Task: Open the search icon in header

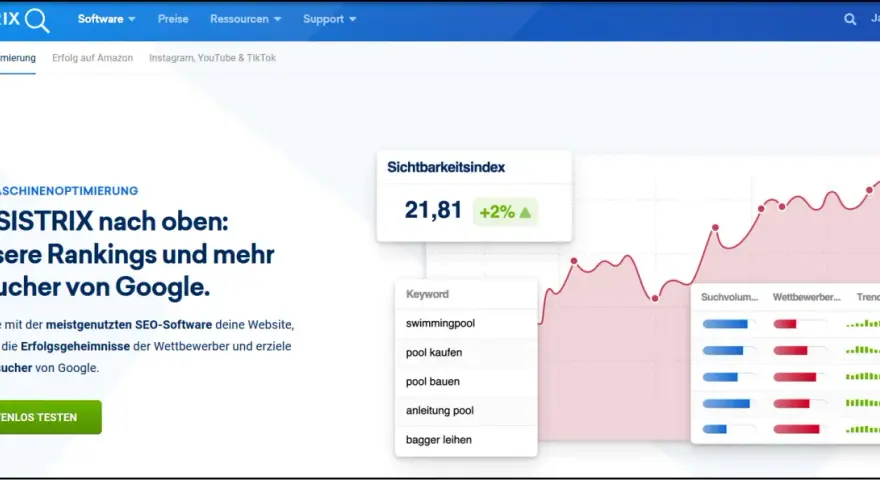Action: click(850, 19)
